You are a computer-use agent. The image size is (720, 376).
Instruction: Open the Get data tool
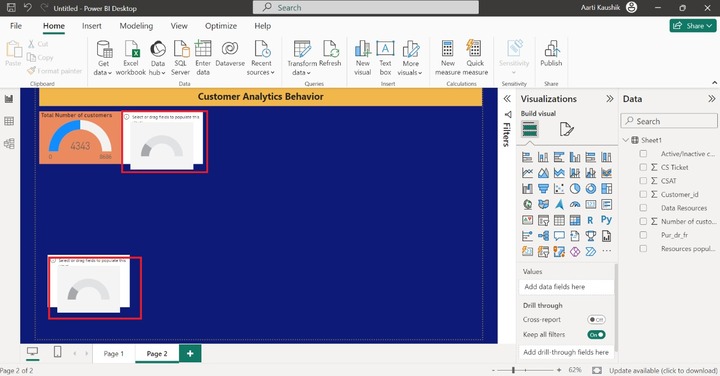pyautogui.click(x=103, y=58)
